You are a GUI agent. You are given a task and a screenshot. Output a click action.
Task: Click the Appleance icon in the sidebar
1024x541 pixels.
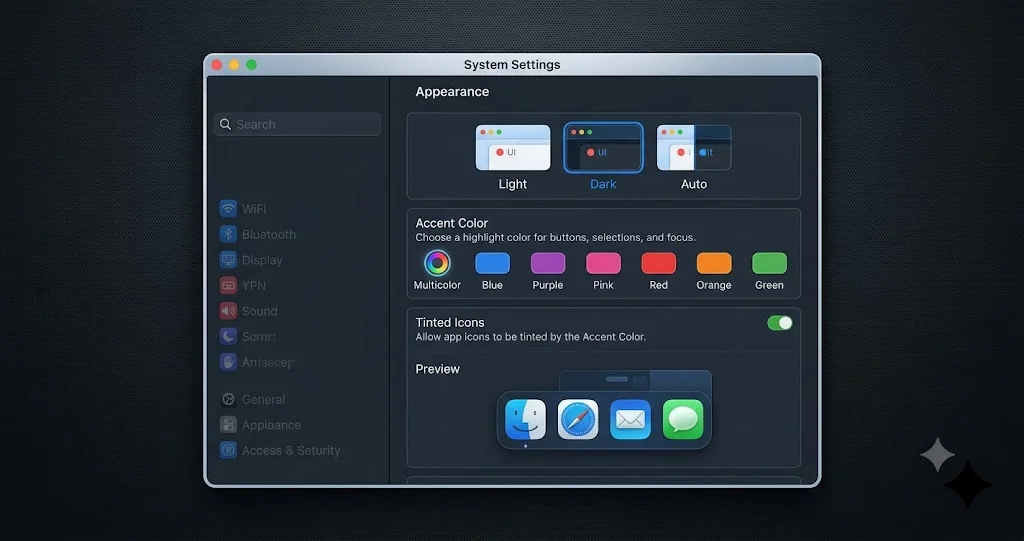pos(228,425)
